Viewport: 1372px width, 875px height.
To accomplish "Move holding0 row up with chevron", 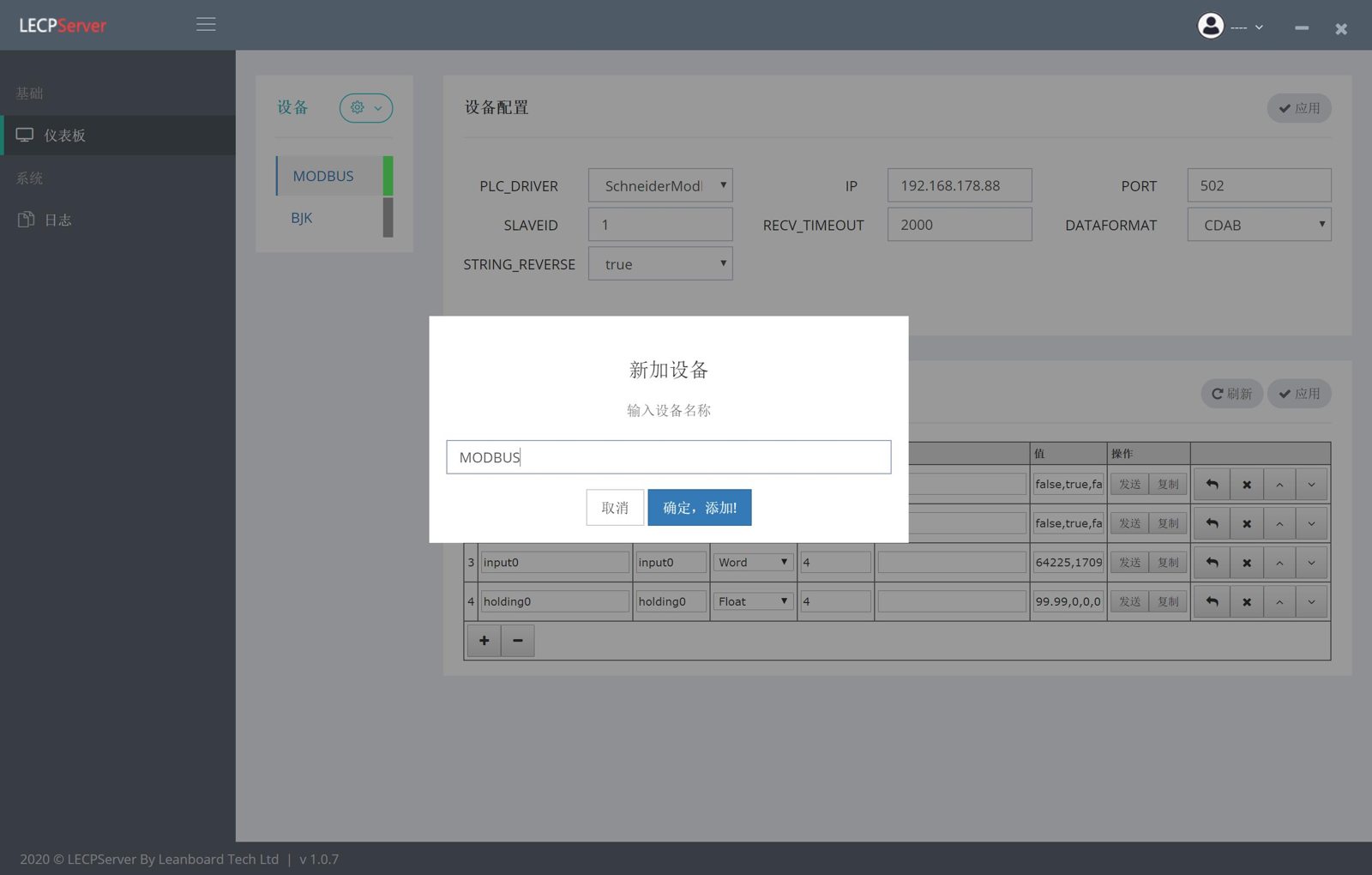I will tap(1279, 602).
